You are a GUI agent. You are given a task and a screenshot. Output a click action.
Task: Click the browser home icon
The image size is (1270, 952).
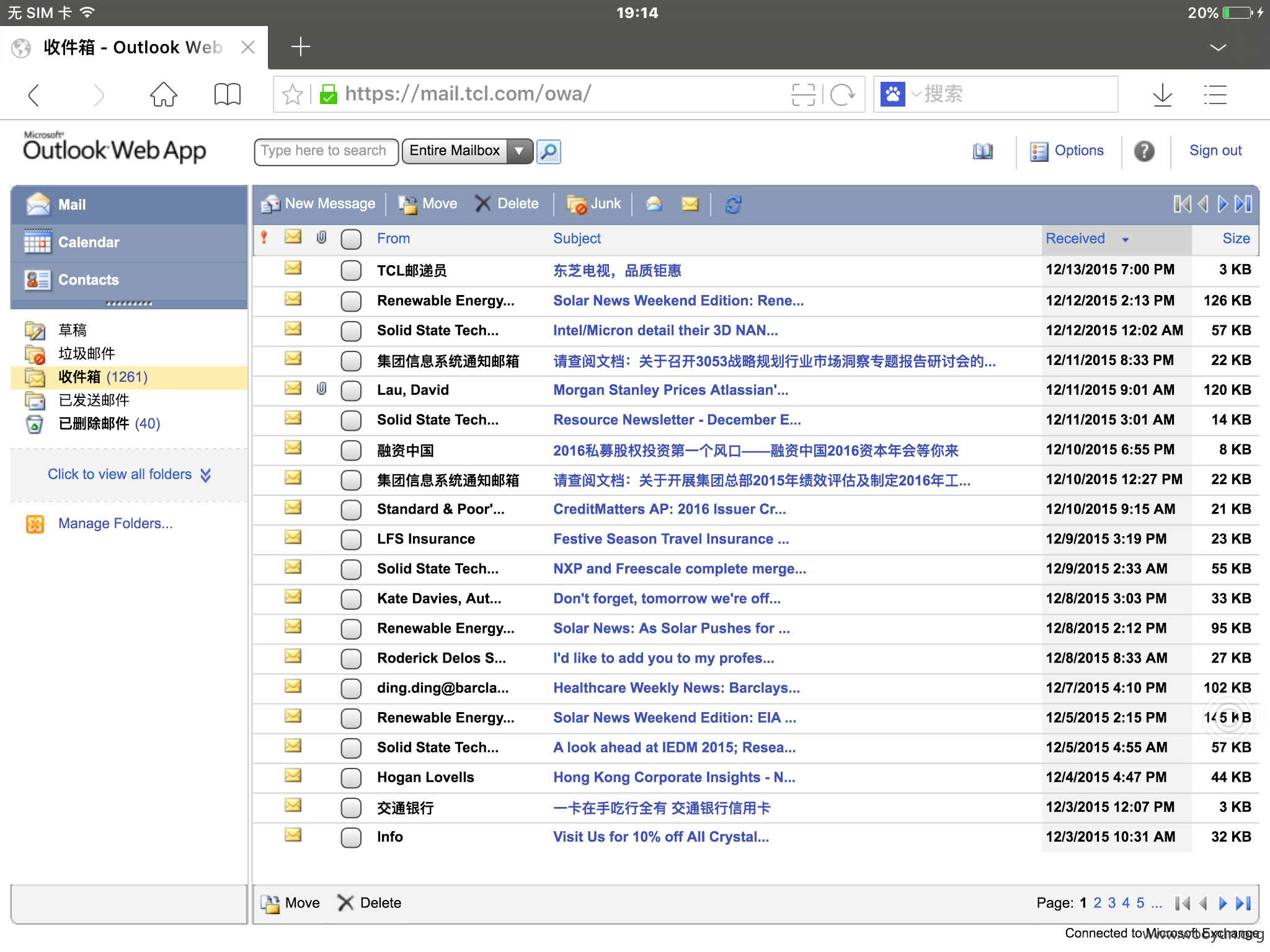[164, 95]
